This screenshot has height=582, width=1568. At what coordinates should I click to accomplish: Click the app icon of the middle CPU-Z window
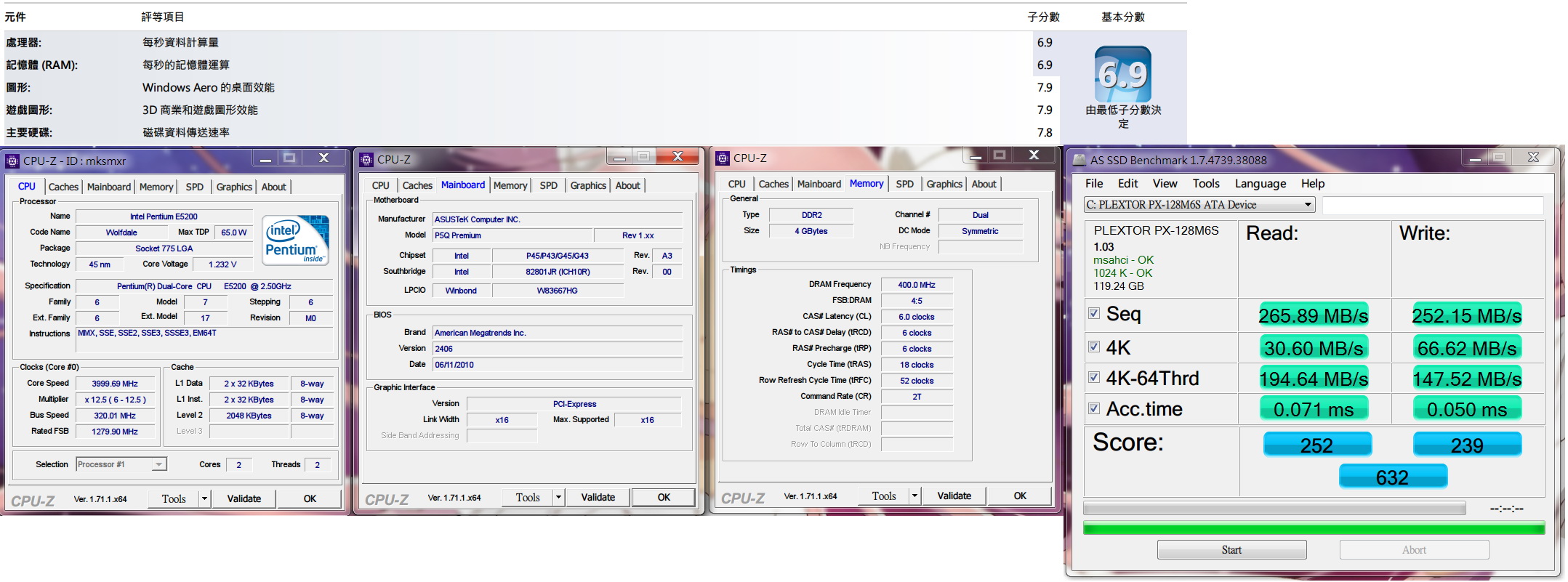(x=366, y=159)
